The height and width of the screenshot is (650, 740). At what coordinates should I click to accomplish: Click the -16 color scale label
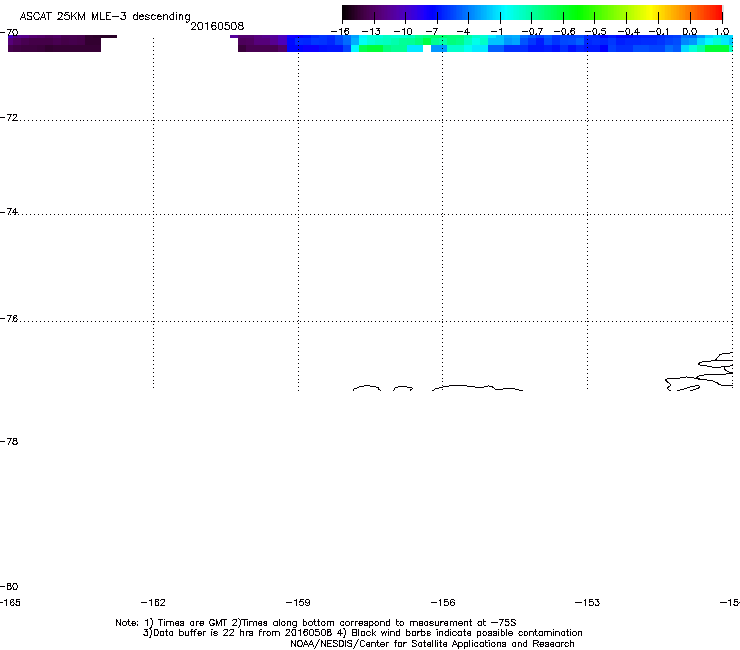click(x=340, y=32)
